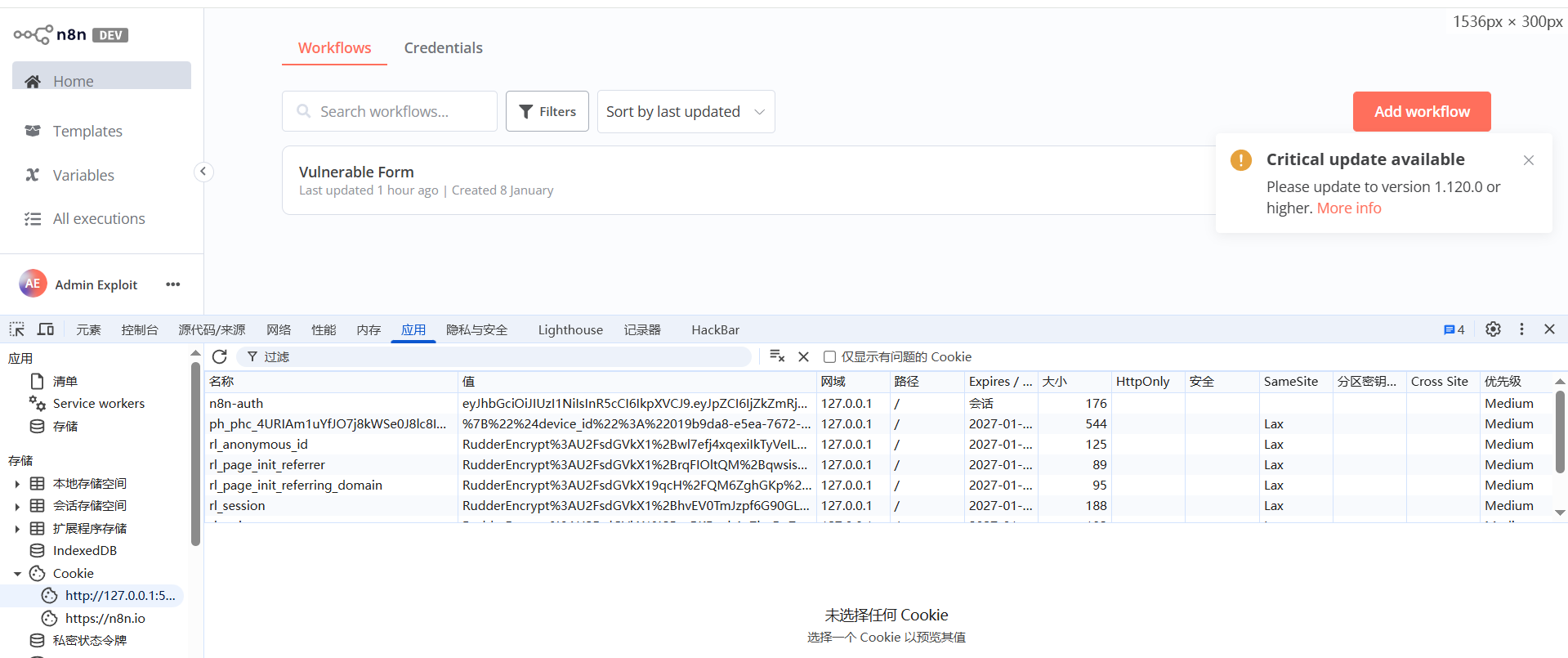Click the refresh cookies icon
Screen dimensions: 1568x658
tap(219, 356)
